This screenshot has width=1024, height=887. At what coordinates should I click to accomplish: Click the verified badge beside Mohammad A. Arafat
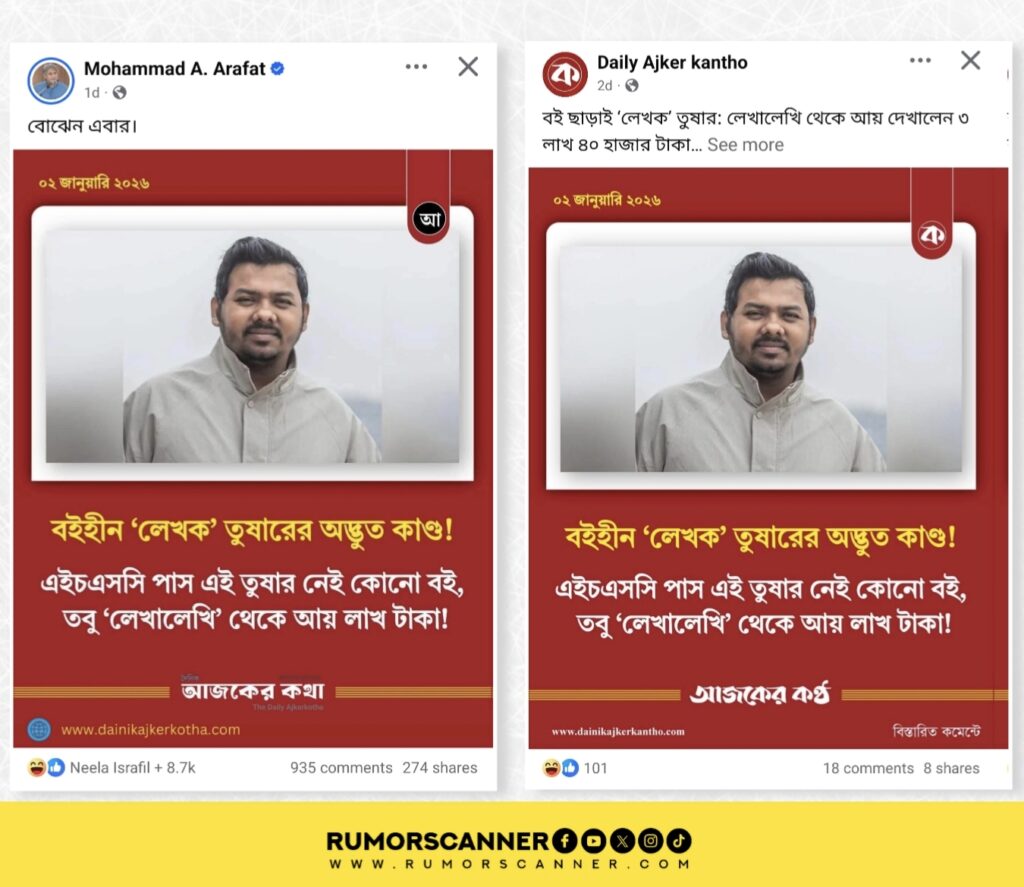[x=278, y=69]
